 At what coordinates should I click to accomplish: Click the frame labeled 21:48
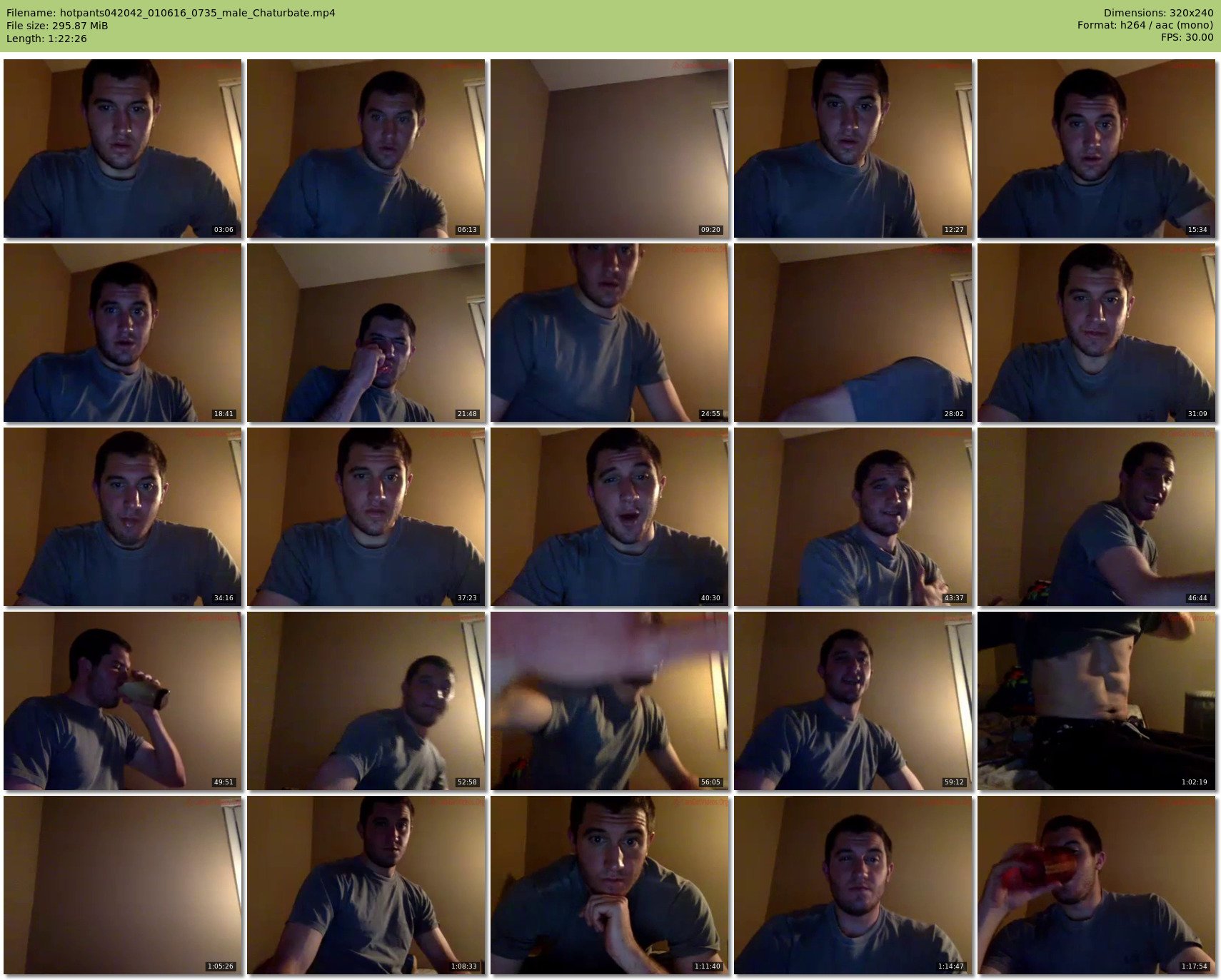click(366, 333)
